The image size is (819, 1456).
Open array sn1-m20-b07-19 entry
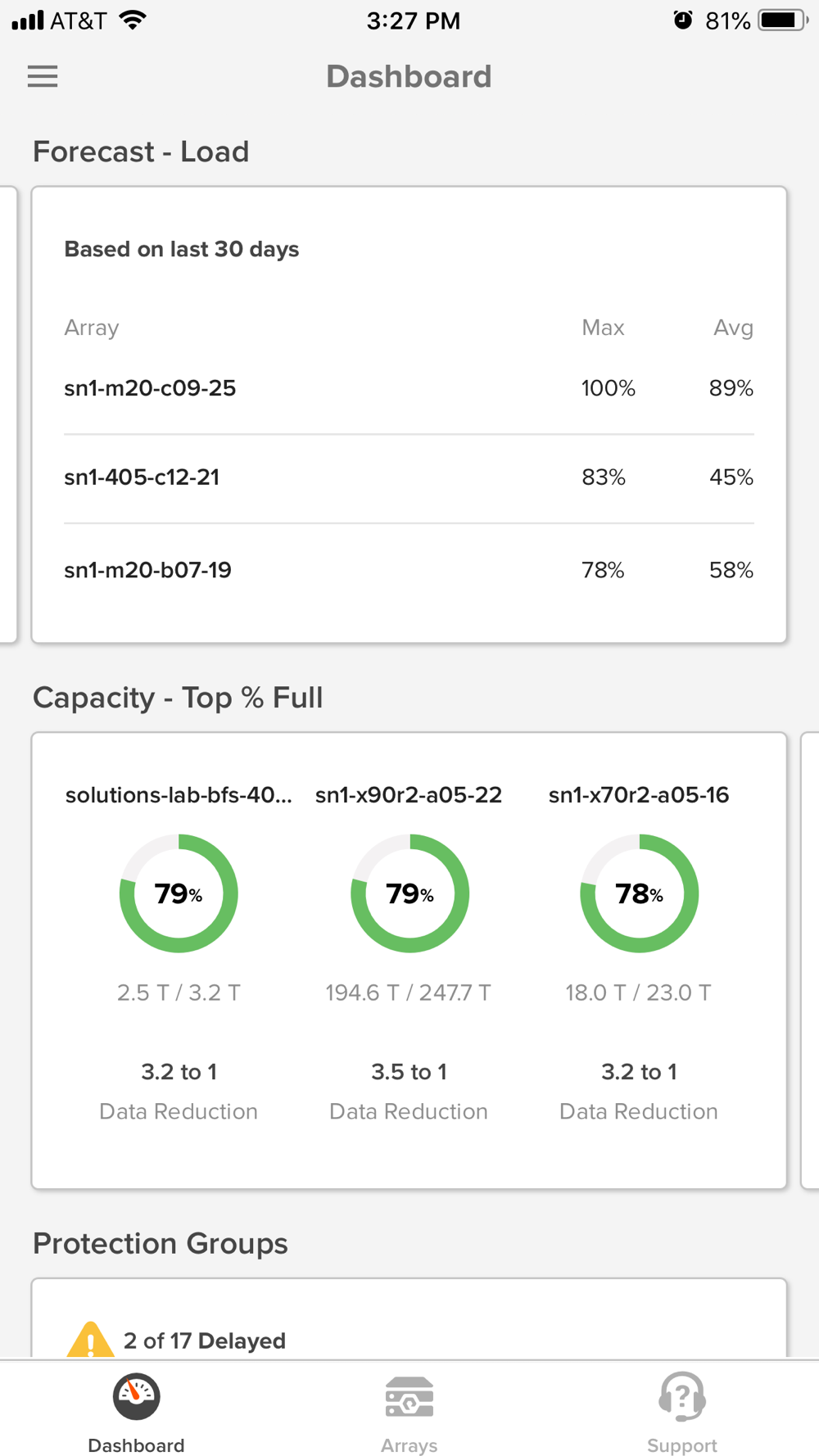point(409,570)
